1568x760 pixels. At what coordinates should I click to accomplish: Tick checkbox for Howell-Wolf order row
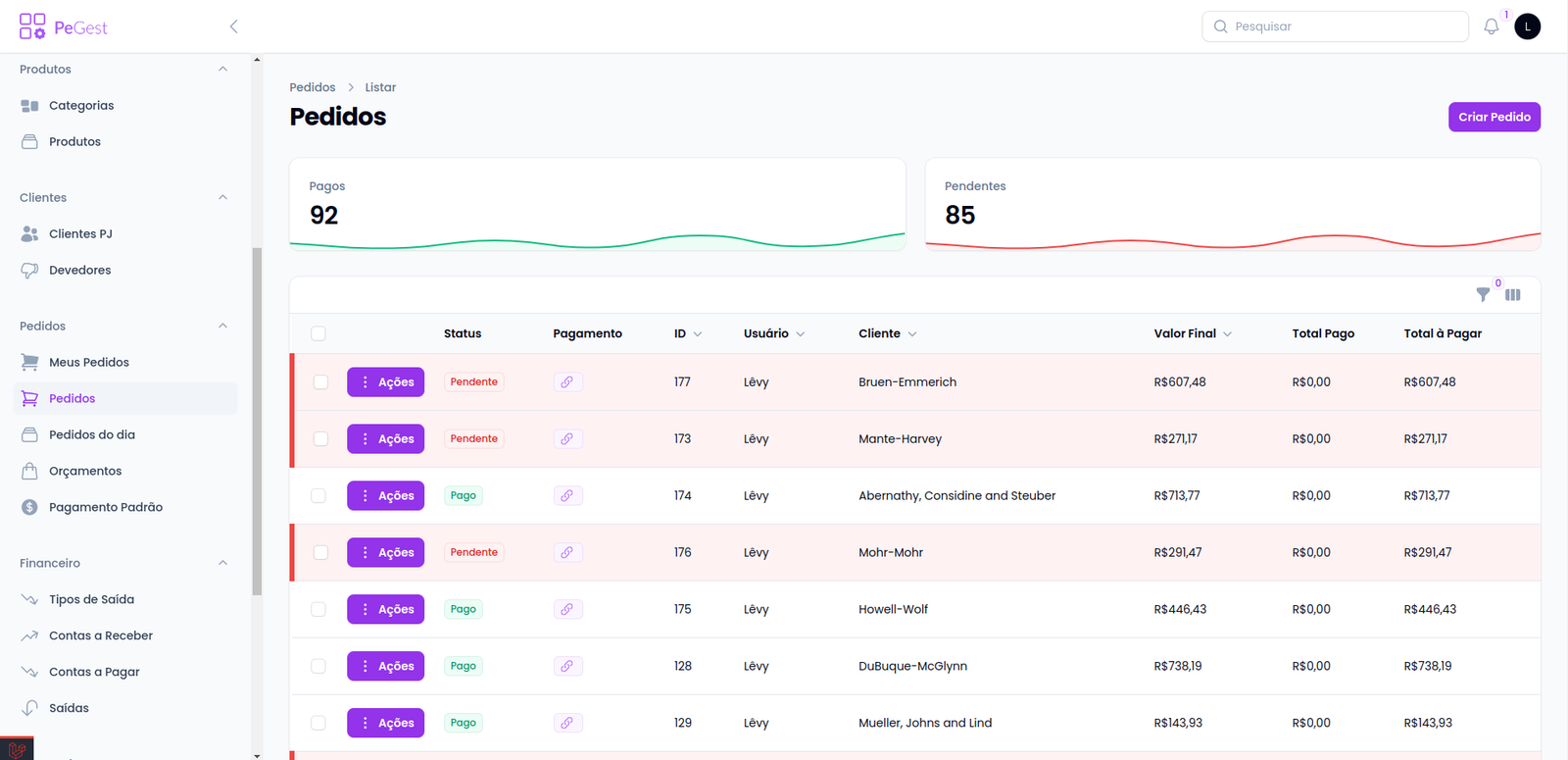pos(318,610)
